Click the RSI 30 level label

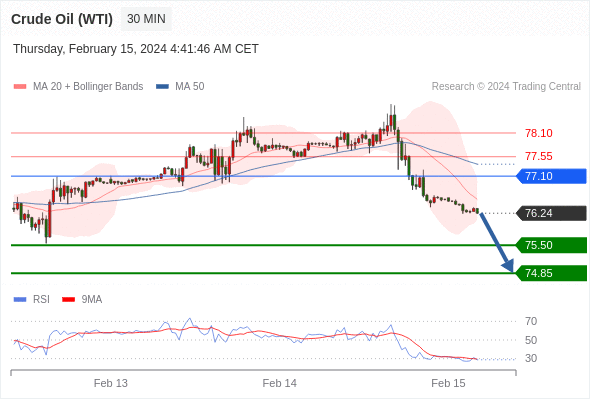(531, 358)
